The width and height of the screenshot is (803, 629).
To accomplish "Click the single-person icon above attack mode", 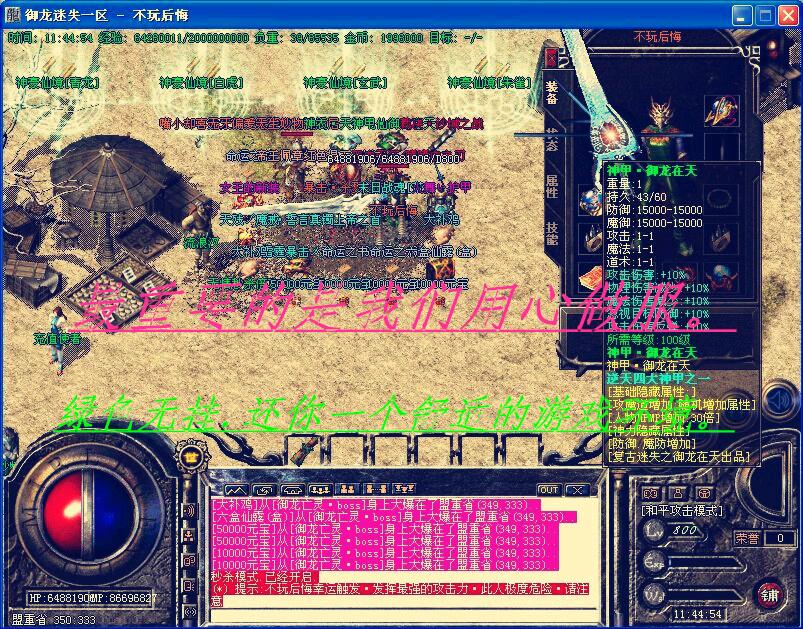I will click(678, 493).
